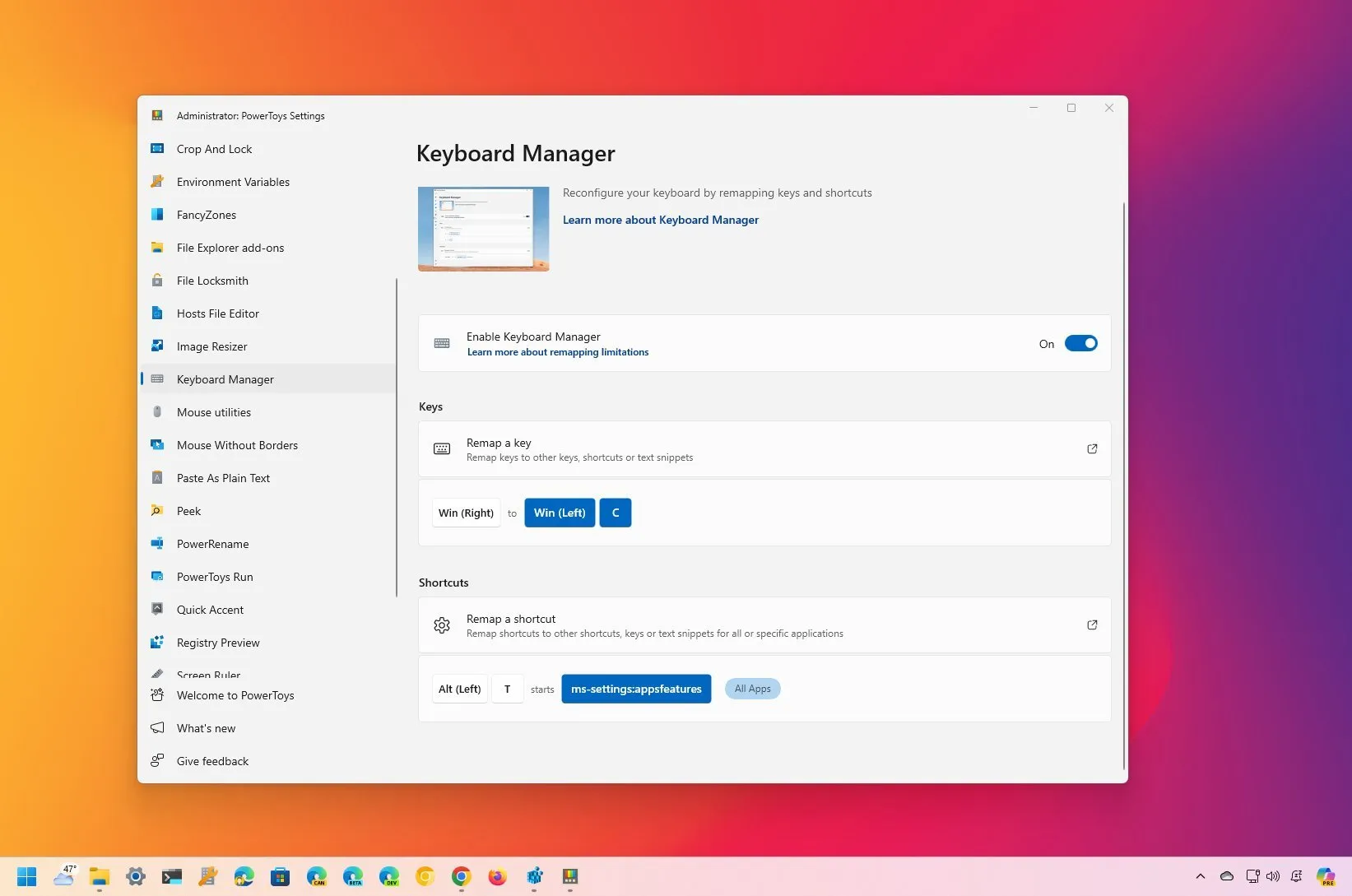1352x896 pixels.
Task: Open PowerToys Run settings page
Action: point(267,577)
